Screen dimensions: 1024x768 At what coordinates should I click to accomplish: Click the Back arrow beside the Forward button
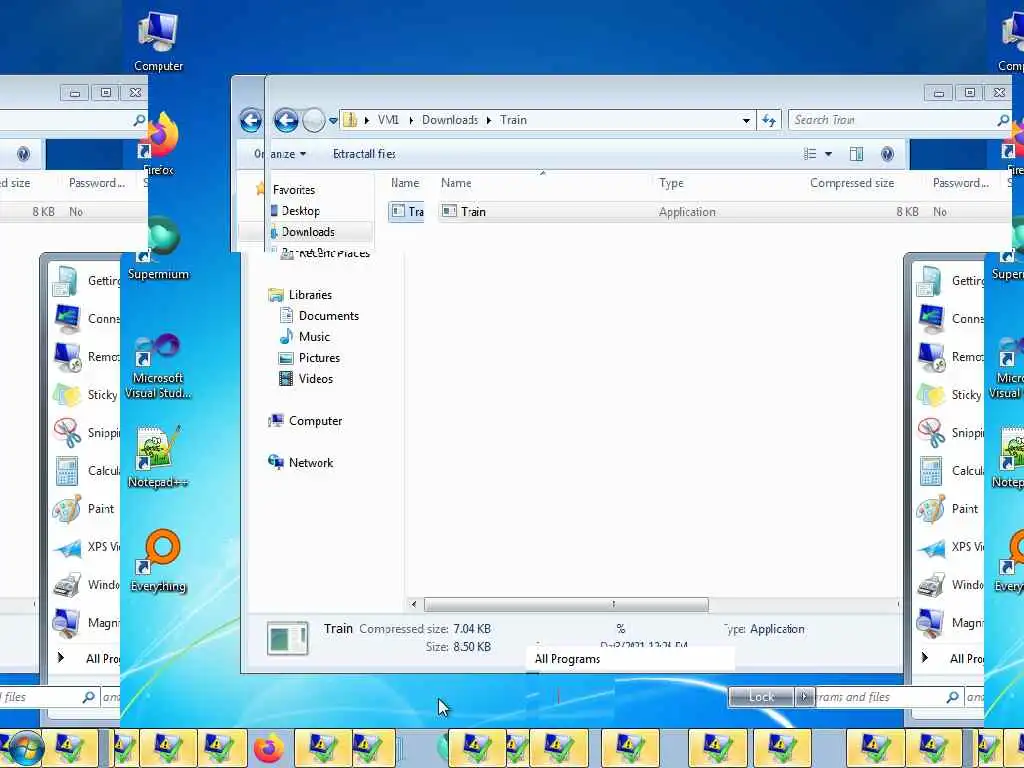click(x=285, y=120)
